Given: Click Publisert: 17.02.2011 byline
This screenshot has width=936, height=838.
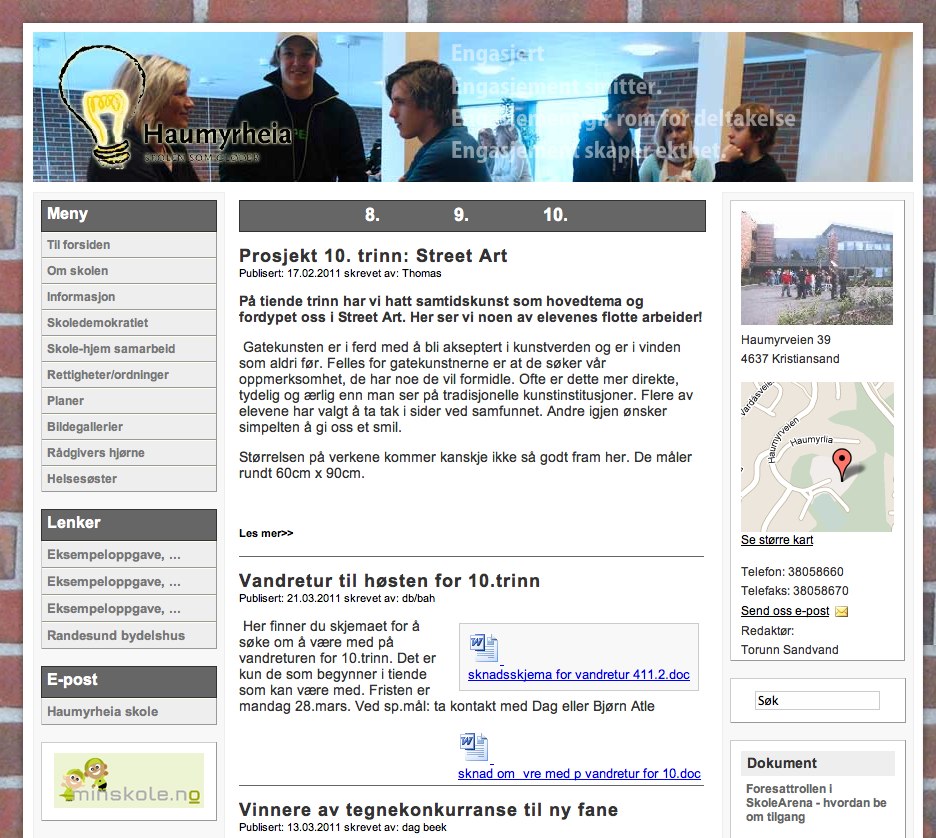Looking at the screenshot, I should [340, 273].
